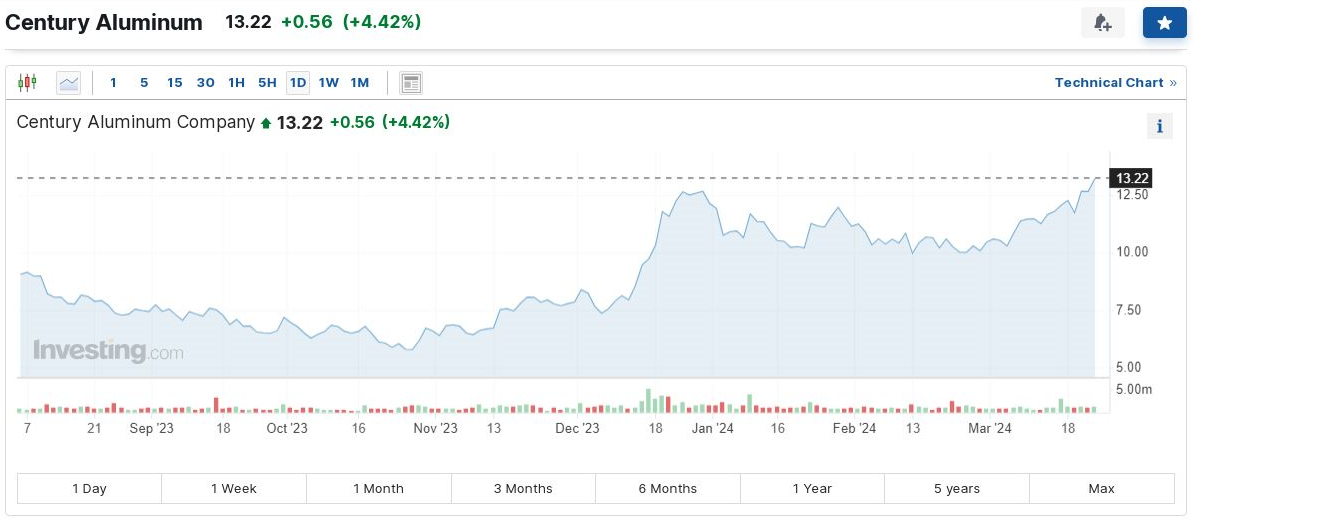Select the 6 Months range tab
This screenshot has width=1325, height=521.
click(x=667, y=489)
